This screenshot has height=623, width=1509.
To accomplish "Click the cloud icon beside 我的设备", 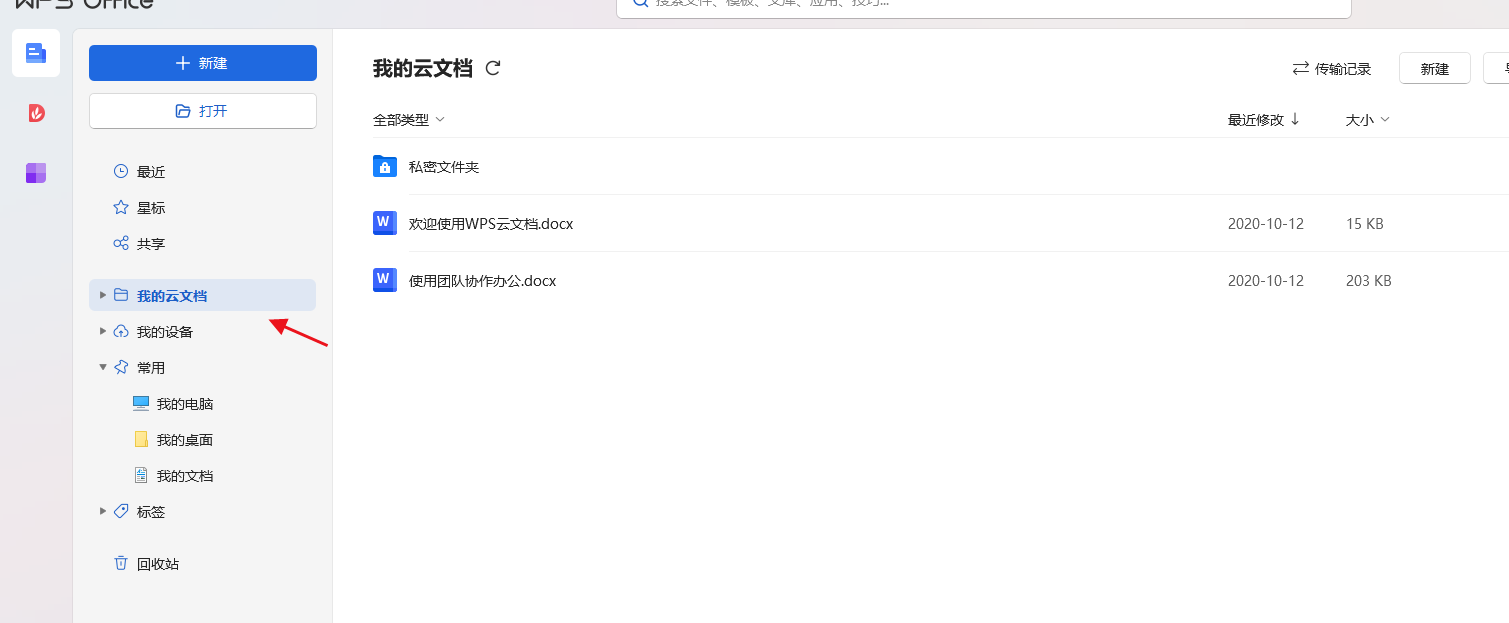I will 121,331.
